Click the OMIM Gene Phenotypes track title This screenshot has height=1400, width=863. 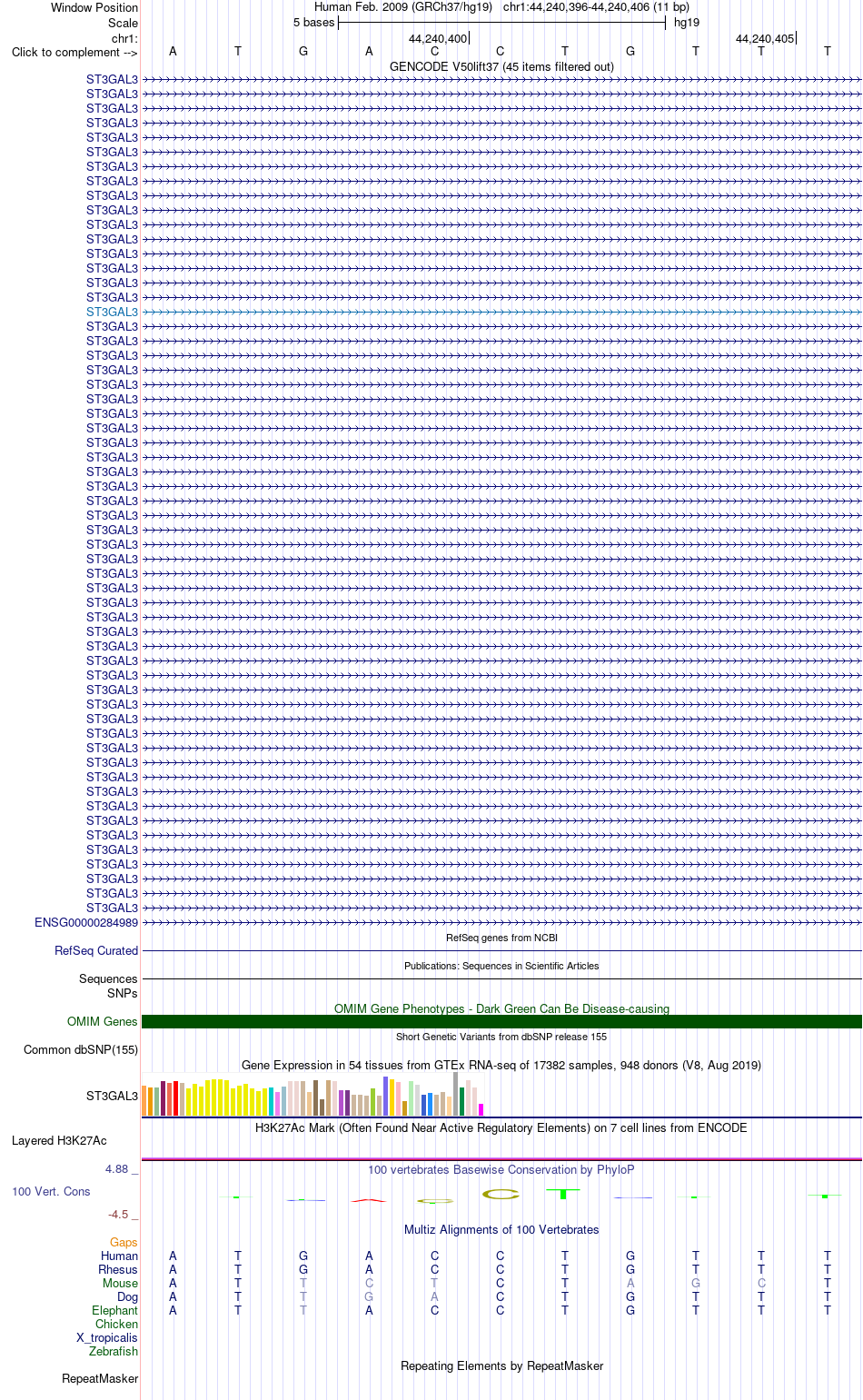pos(501,1008)
